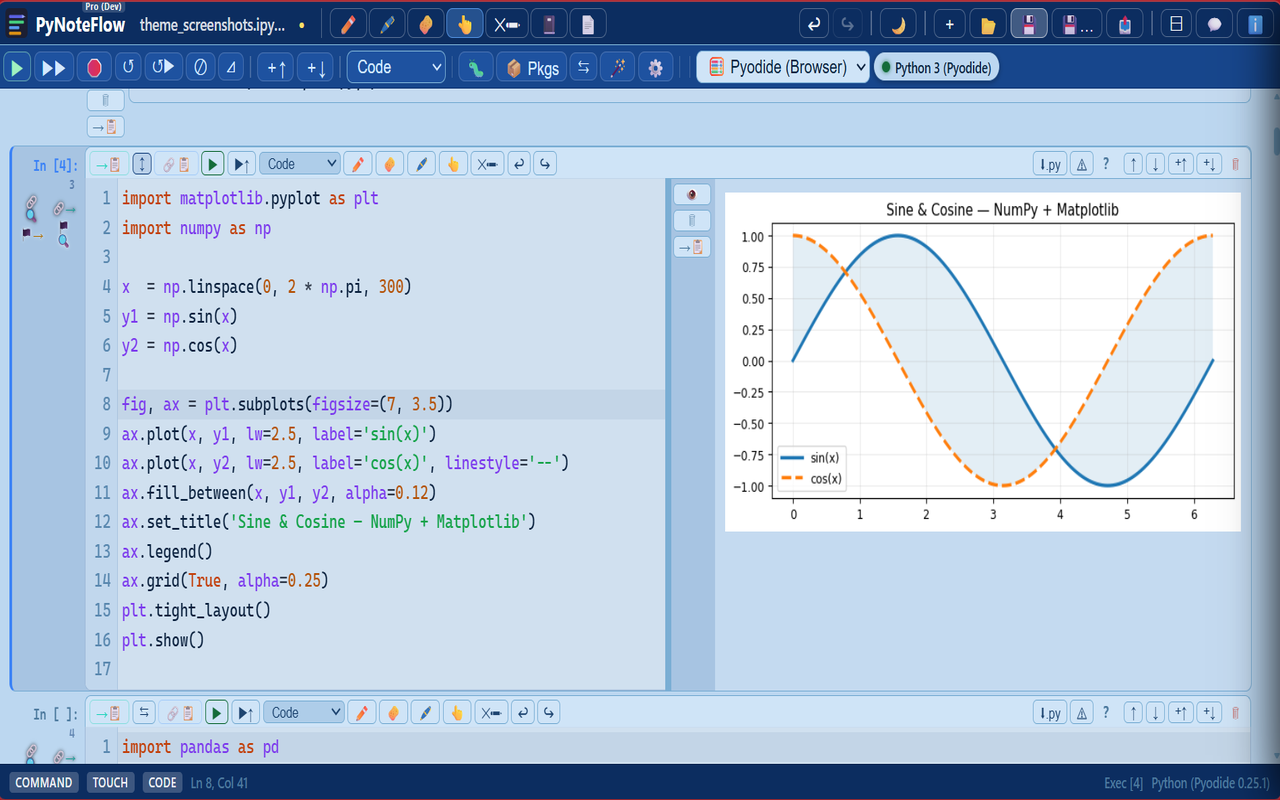Image resolution: width=1280 pixels, height=800 pixels.
Task: Clear output with trash icon beside plot
Action: [692, 220]
